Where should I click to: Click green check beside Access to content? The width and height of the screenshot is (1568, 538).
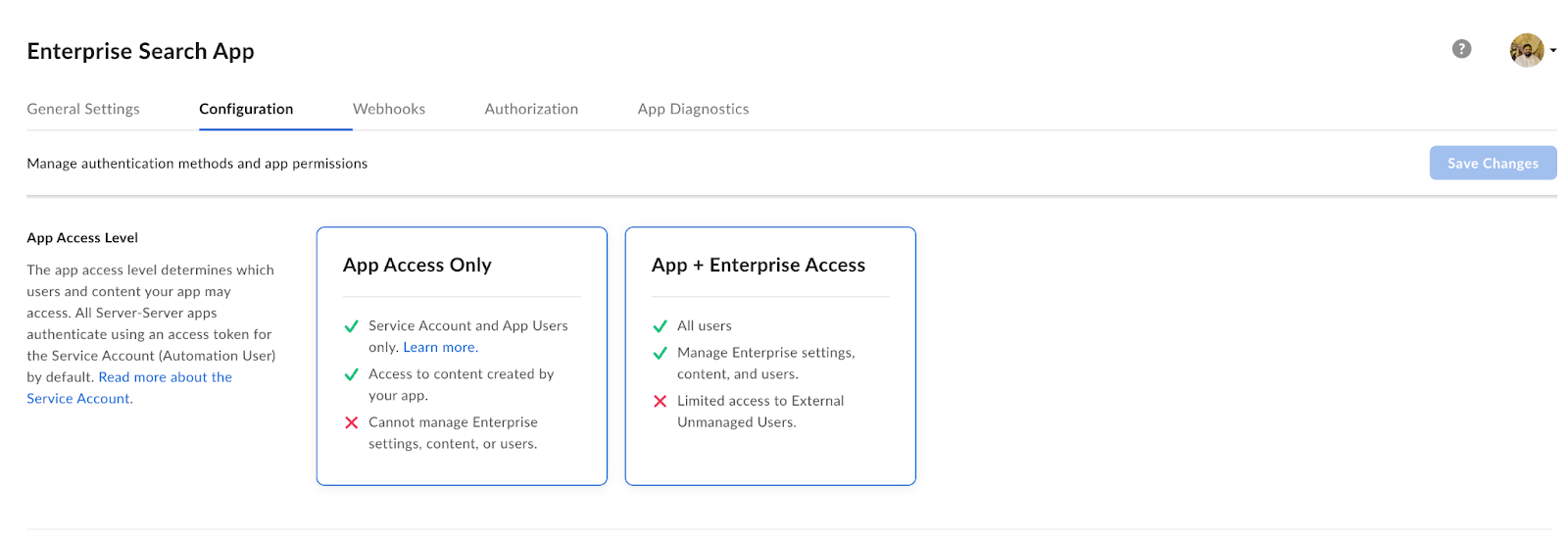click(352, 374)
